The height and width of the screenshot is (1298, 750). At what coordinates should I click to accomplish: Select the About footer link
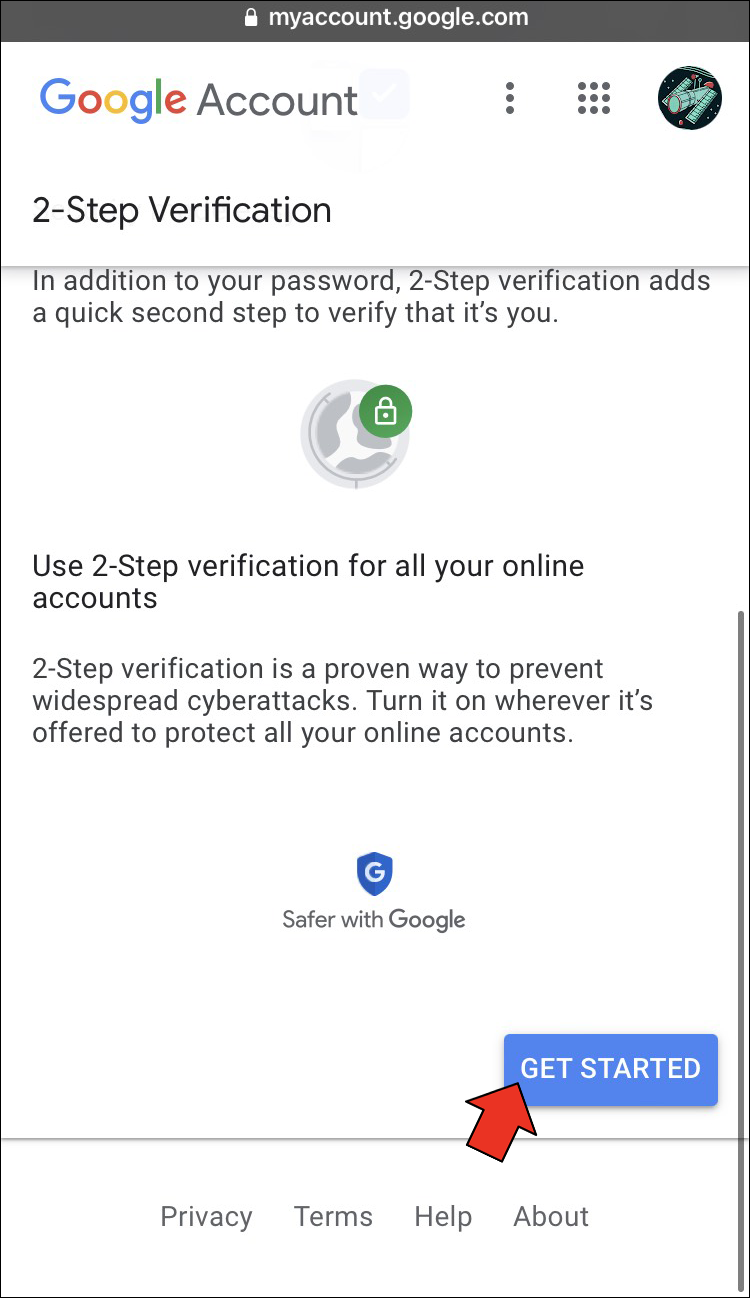point(551,1216)
